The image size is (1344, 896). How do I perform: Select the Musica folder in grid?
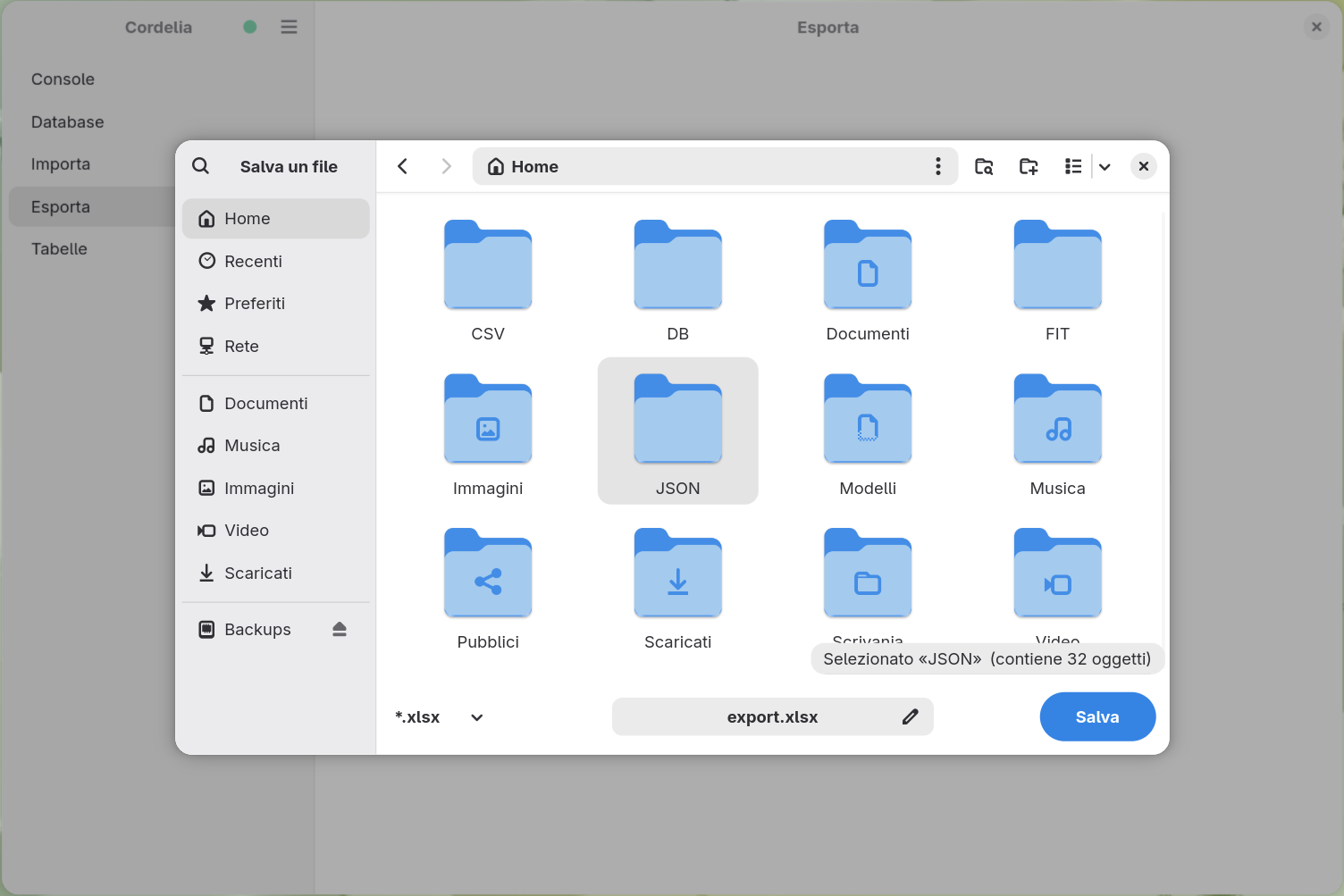point(1058,434)
